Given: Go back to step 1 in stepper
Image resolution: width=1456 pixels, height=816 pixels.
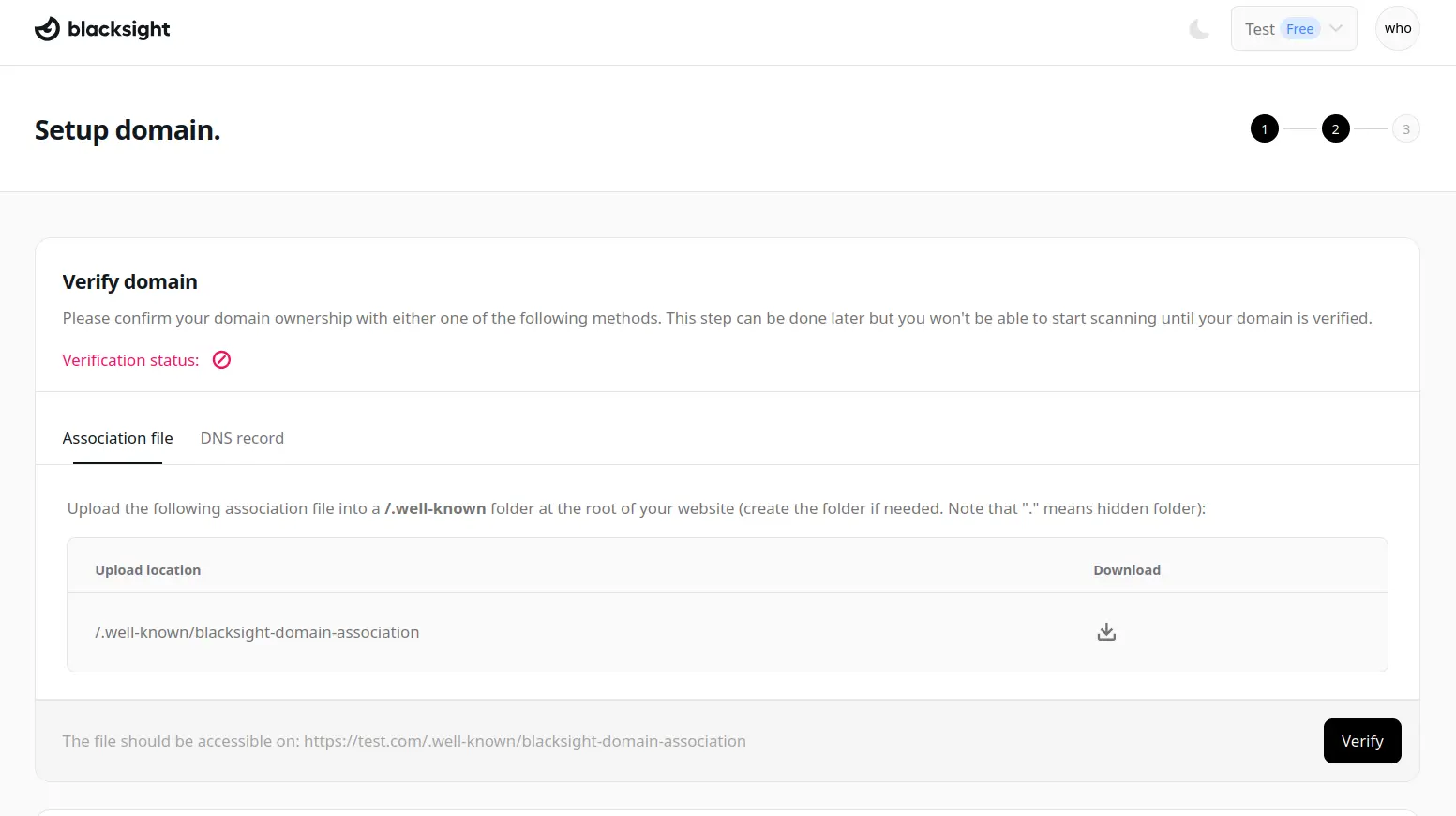Looking at the screenshot, I should coord(1264,129).
